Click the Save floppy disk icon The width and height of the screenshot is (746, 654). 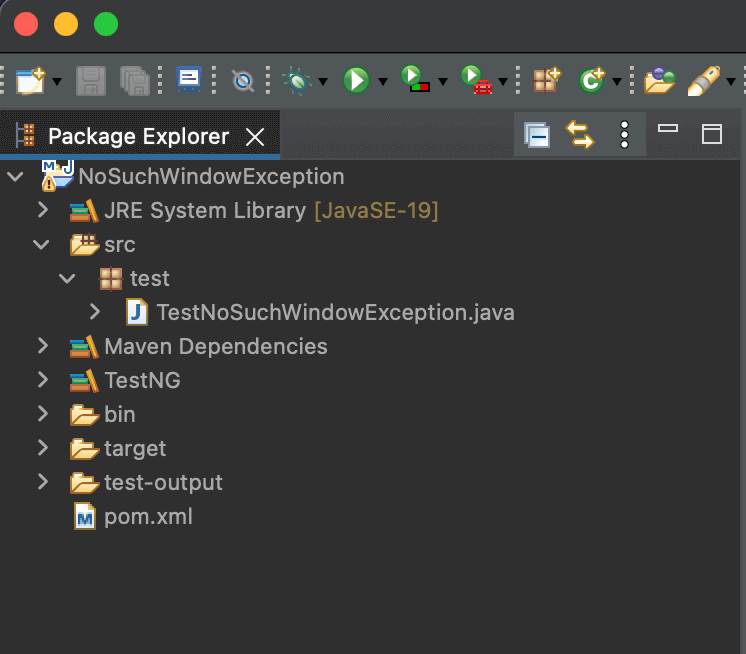[x=91, y=81]
